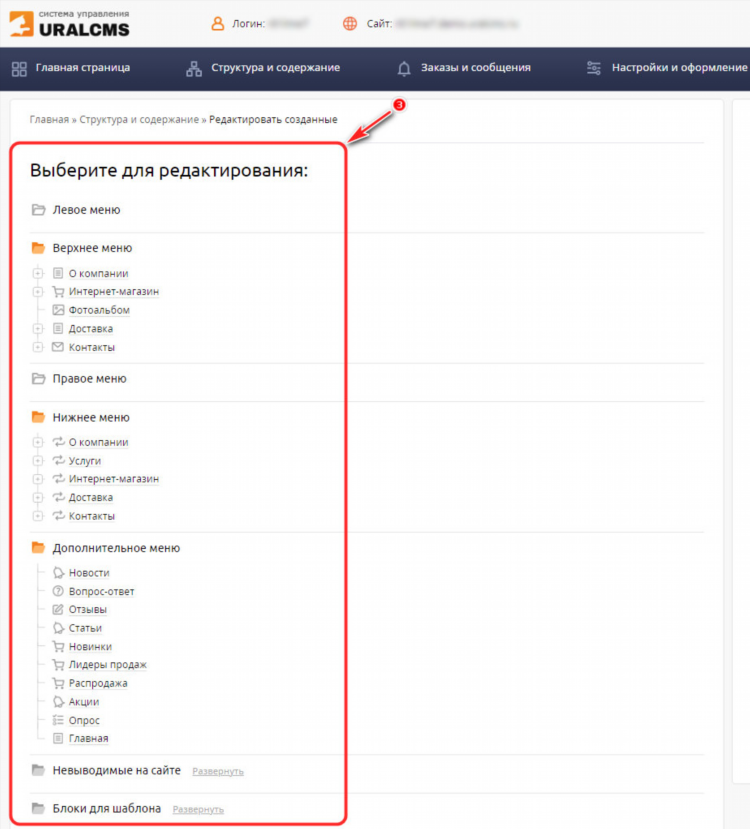Click the cart icon next to Интернет-магазин in Верхнее меню

coord(58,291)
